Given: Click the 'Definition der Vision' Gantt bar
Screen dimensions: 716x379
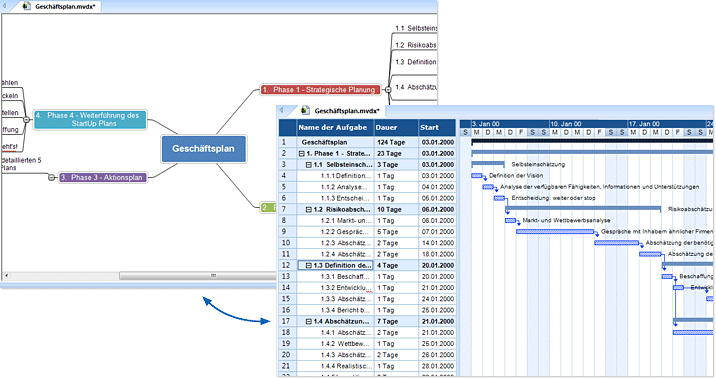Looking at the screenshot, I should click(476, 175).
